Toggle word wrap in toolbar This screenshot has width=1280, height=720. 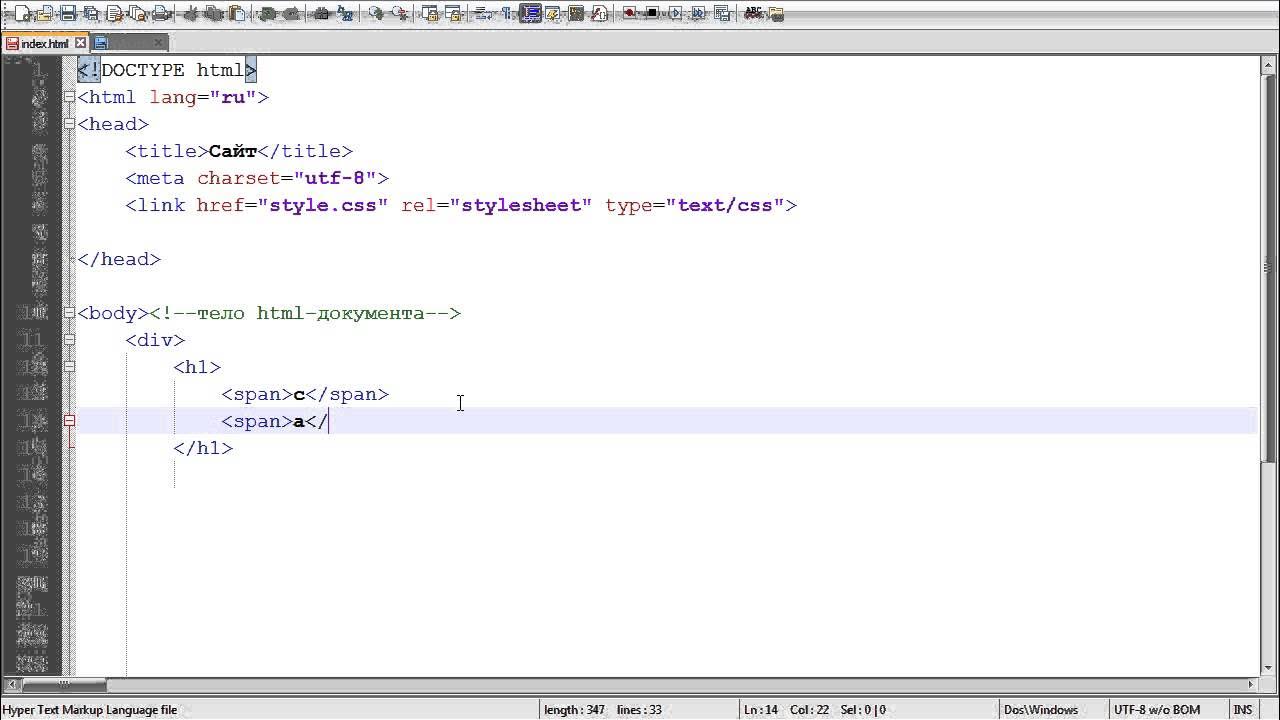click(482, 14)
